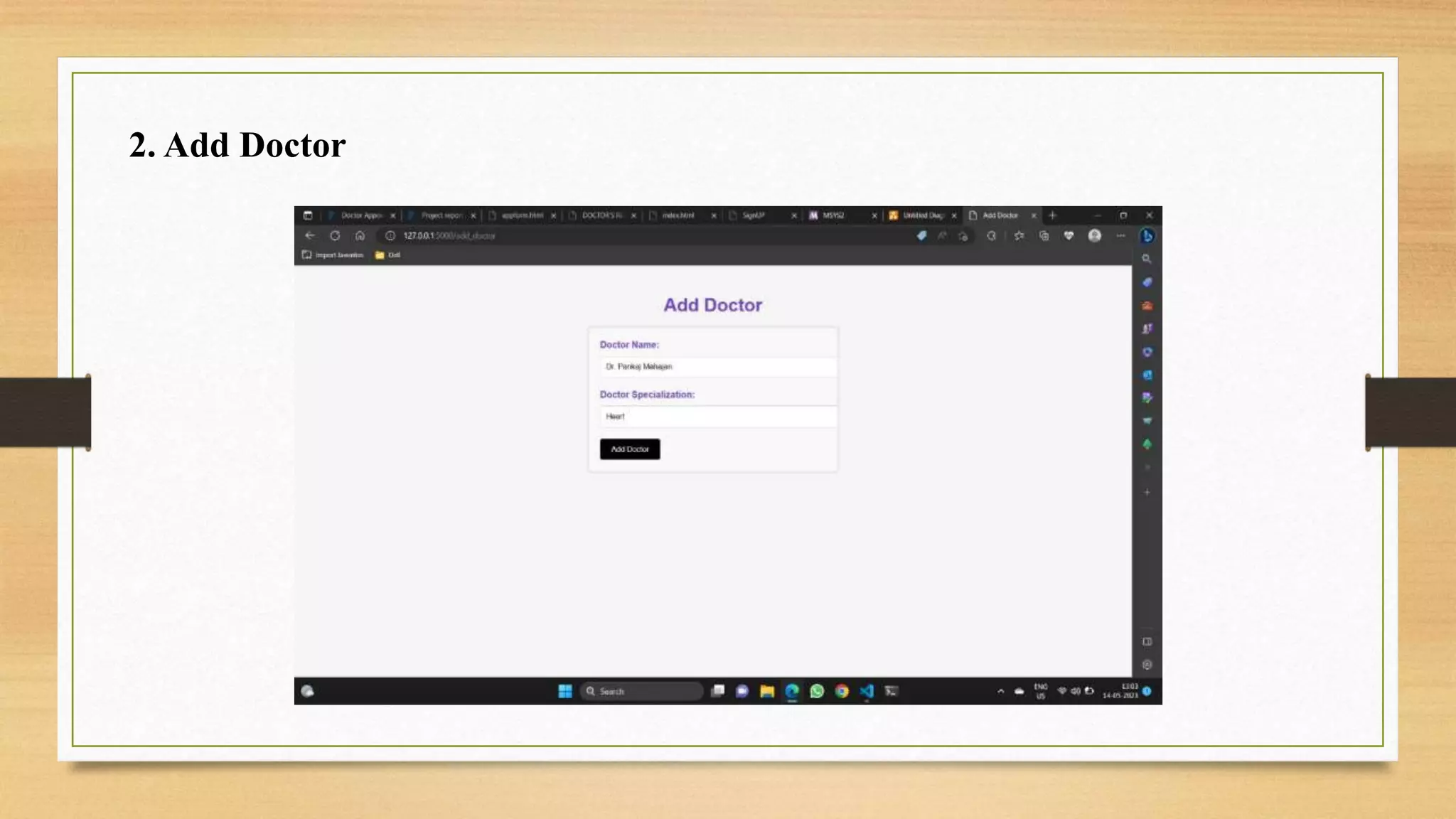The width and height of the screenshot is (1456, 819).
Task: Switch to the index.html tab
Action: [x=678, y=215]
